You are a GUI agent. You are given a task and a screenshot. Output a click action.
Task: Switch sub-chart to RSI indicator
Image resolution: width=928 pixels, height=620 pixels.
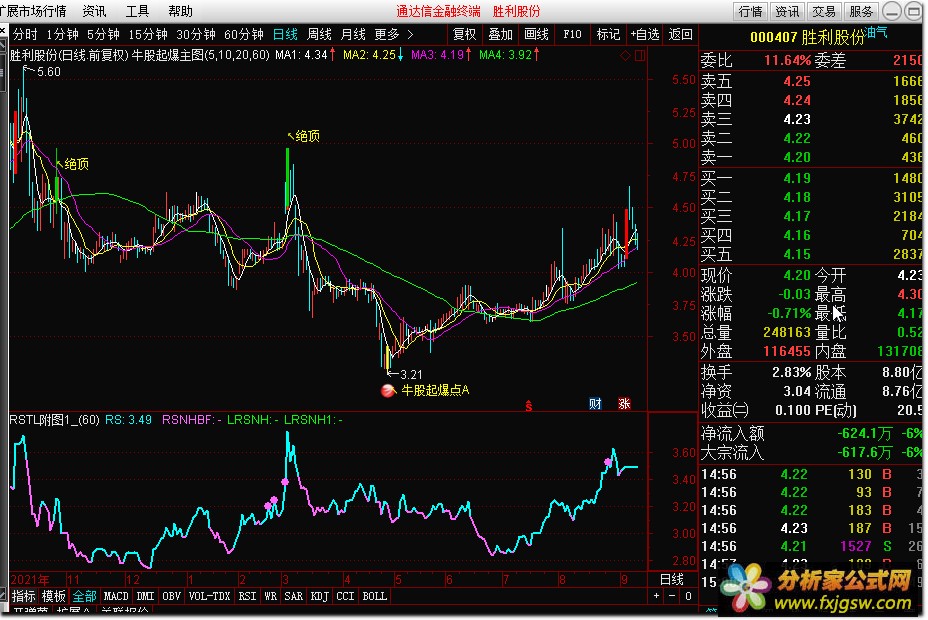(x=247, y=596)
